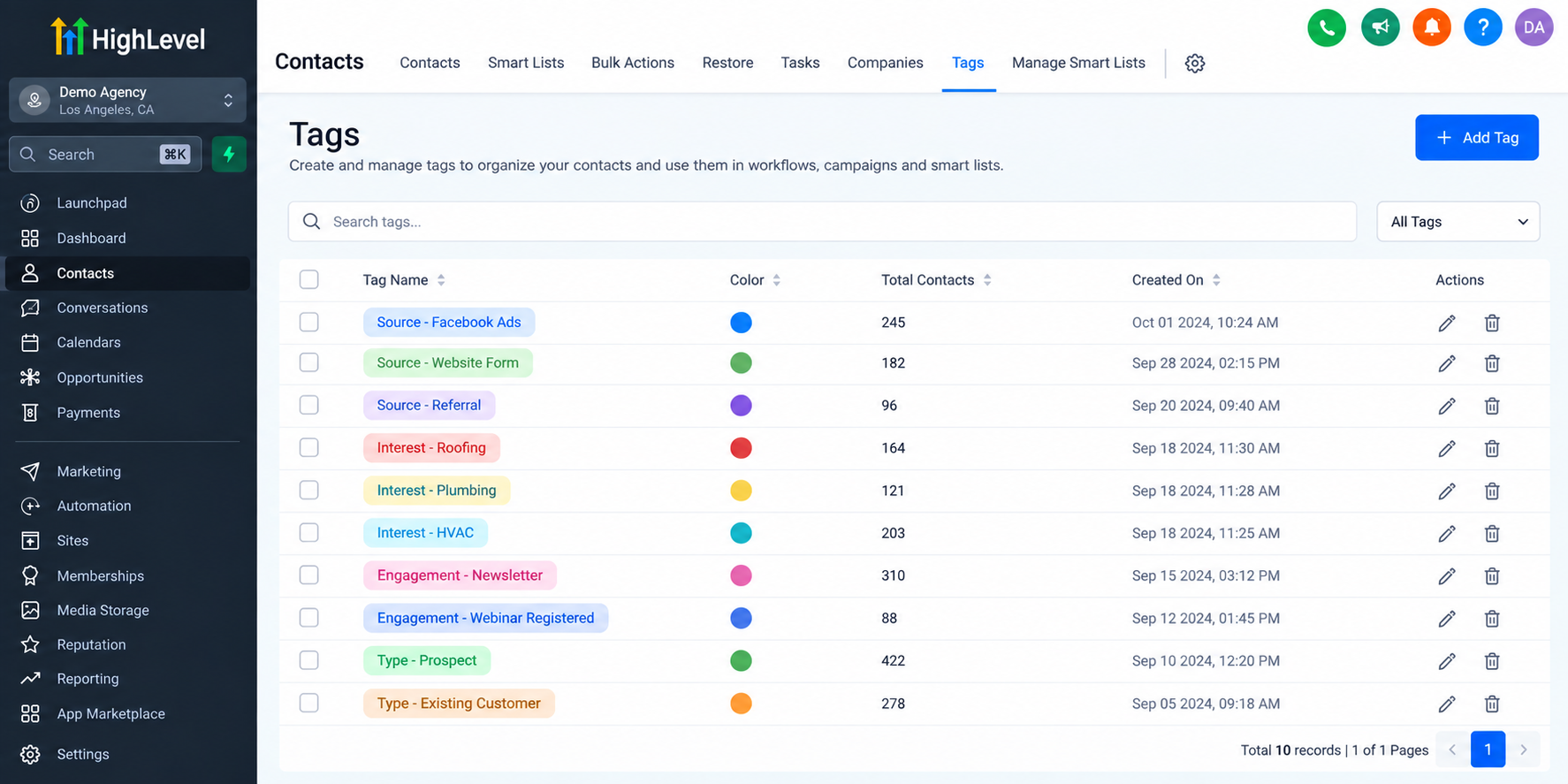The width and height of the screenshot is (1568, 784).
Task: Edit the Interest - Roofing tag
Action: (1447, 448)
